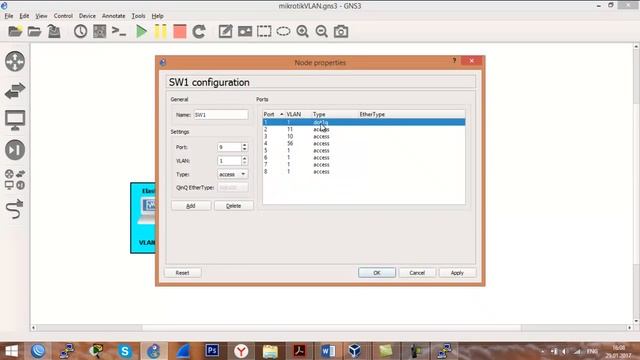Suspend all devices with yellow pause icon
The width and height of the screenshot is (640, 360).
pyautogui.click(x=160, y=31)
